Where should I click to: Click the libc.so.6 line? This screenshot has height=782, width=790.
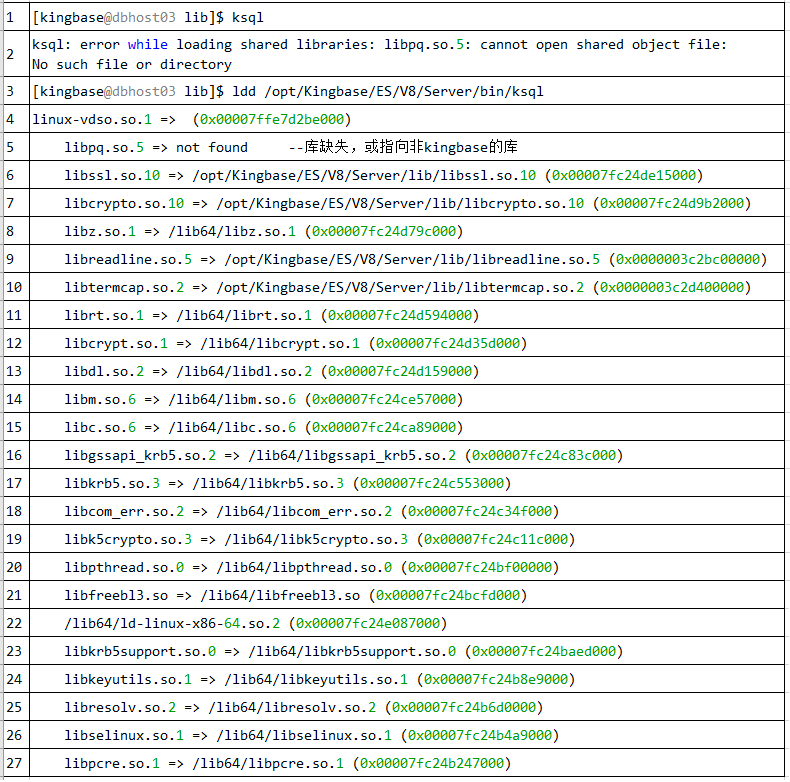(x=264, y=427)
